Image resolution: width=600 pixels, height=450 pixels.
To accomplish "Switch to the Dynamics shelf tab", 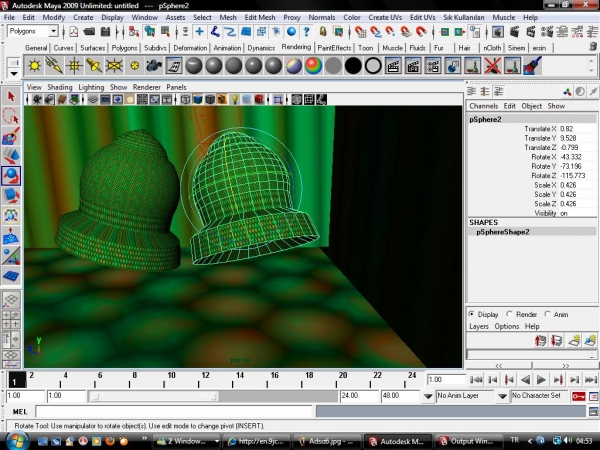I will point(261,48).
